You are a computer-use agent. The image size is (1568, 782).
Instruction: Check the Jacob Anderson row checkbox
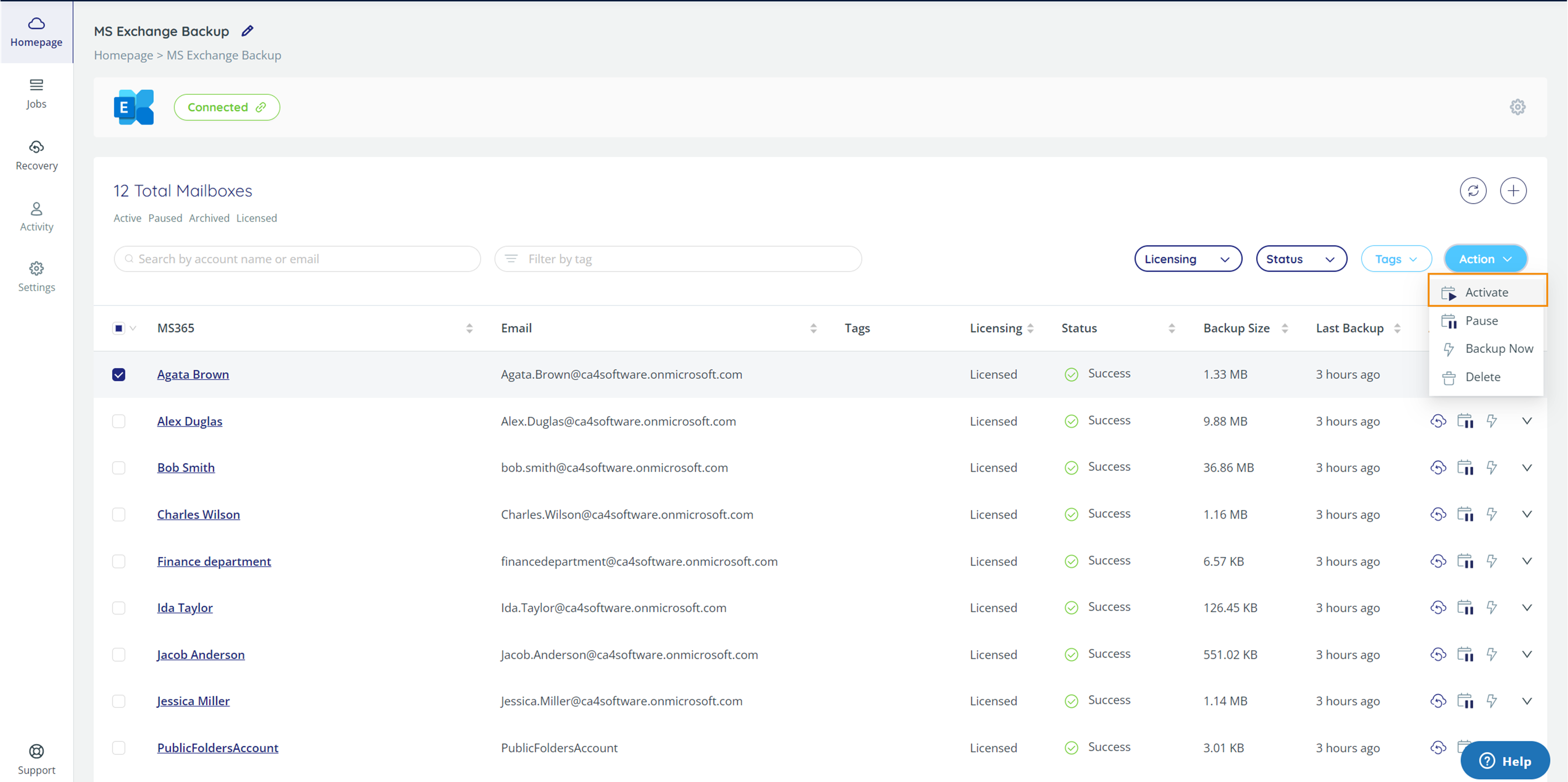click(119, 654)
